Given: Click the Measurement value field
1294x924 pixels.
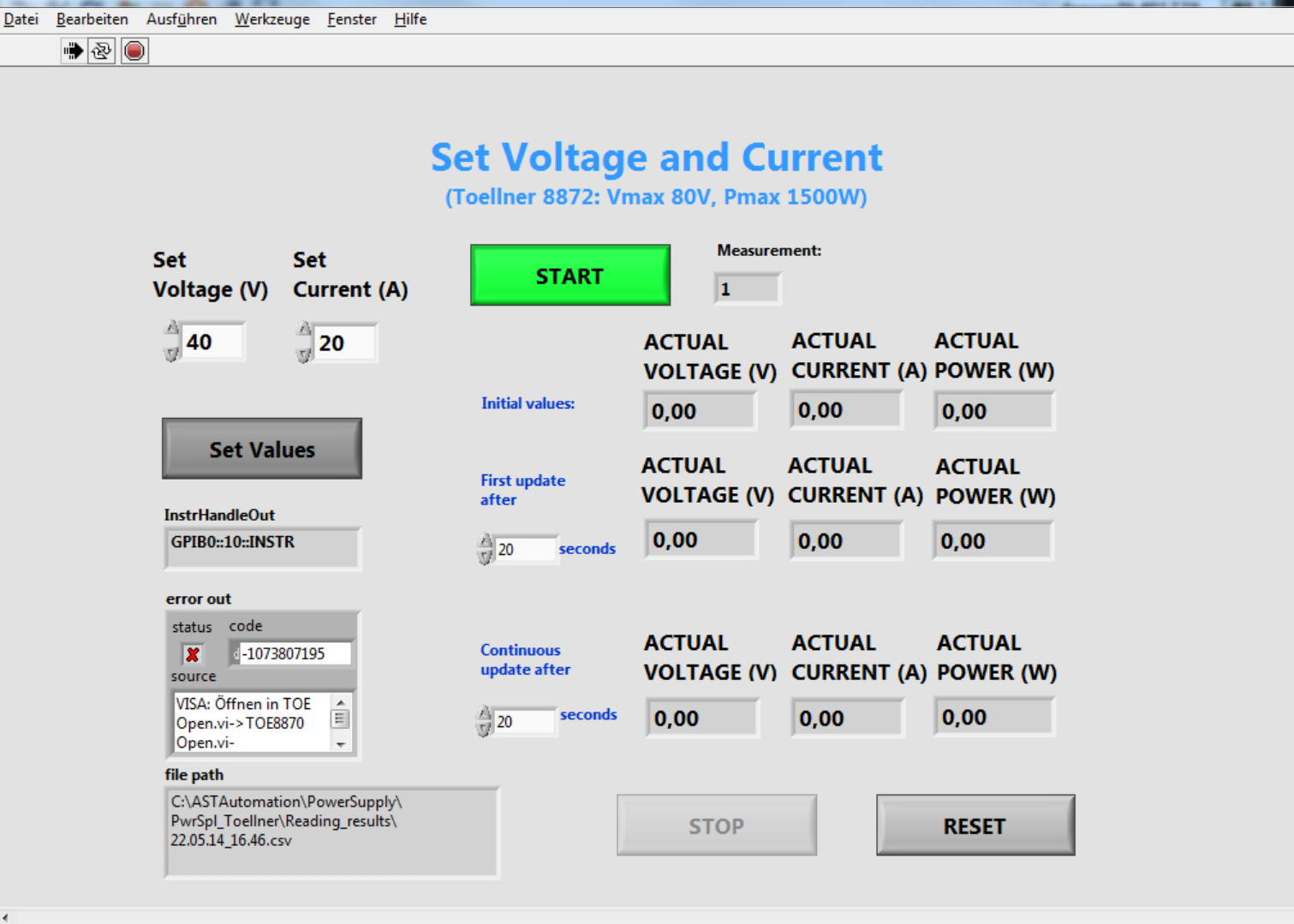Looking at the screenshot, I should coord(748,289).
